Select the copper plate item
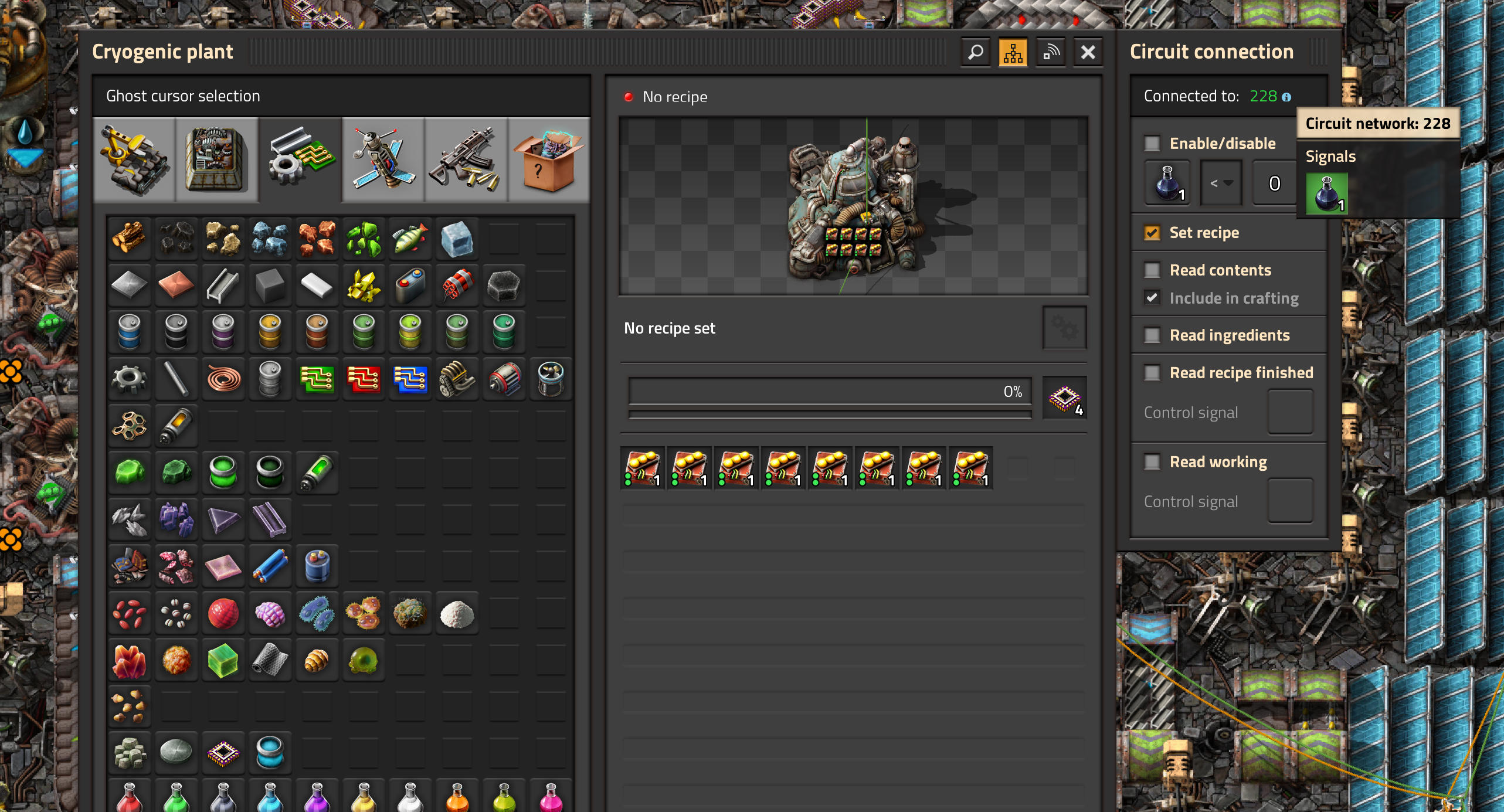 tap(176, 285)
